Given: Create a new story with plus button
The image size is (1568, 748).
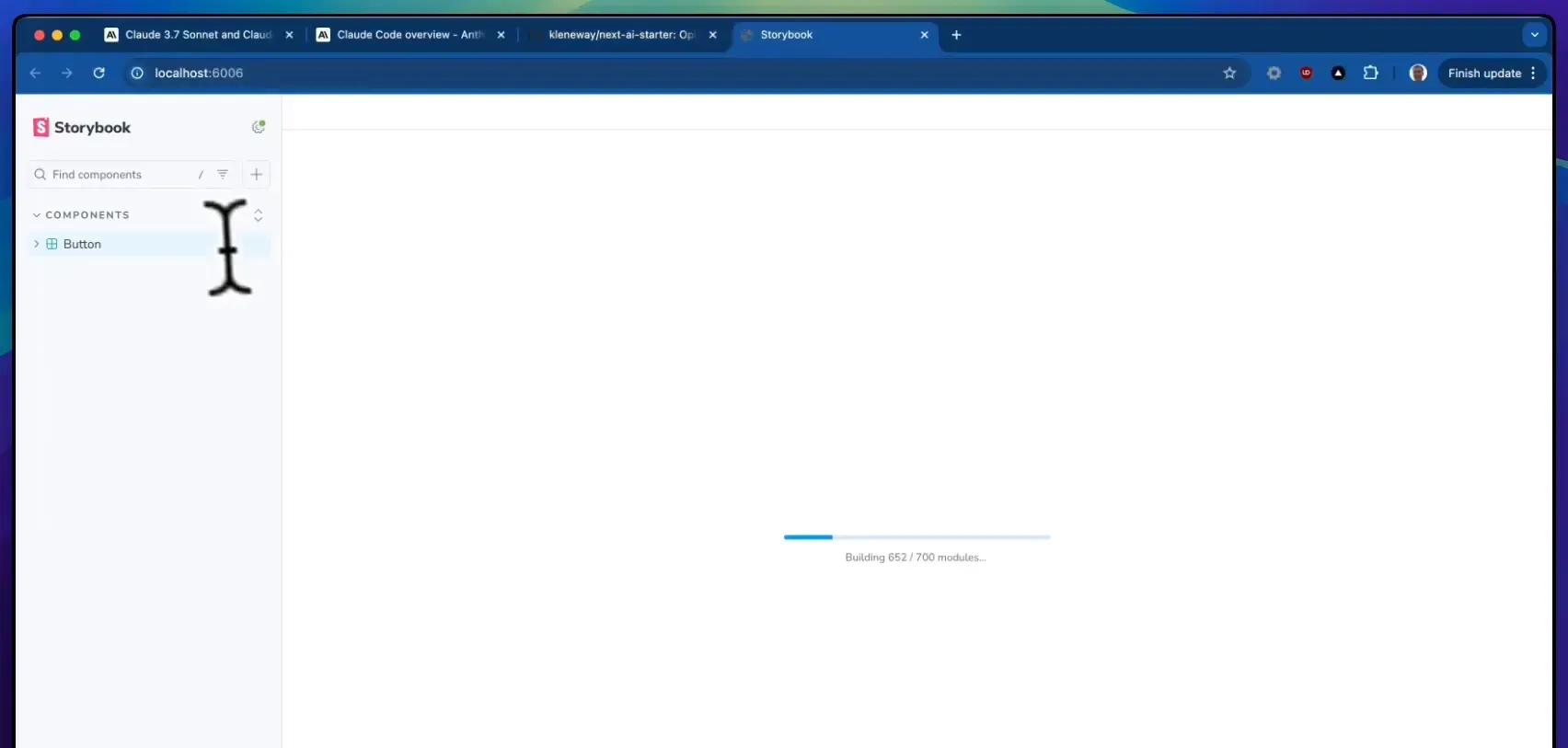Looking at the screenshot, I should click(257, 174).
